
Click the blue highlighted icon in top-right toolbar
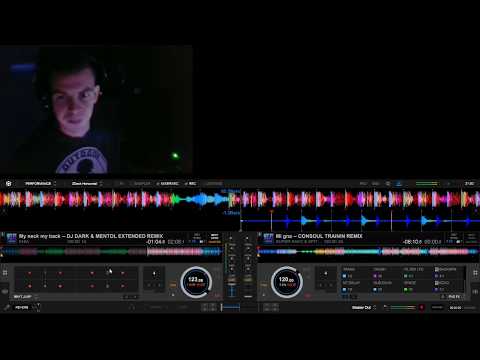398,184
